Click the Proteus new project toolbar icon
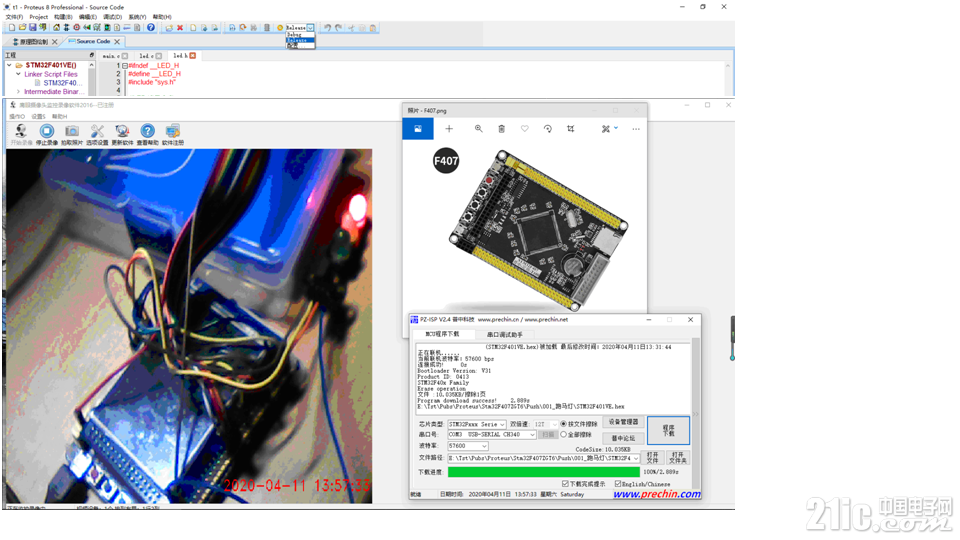Viewport: 960px width, 540px height. click(12, 28)
